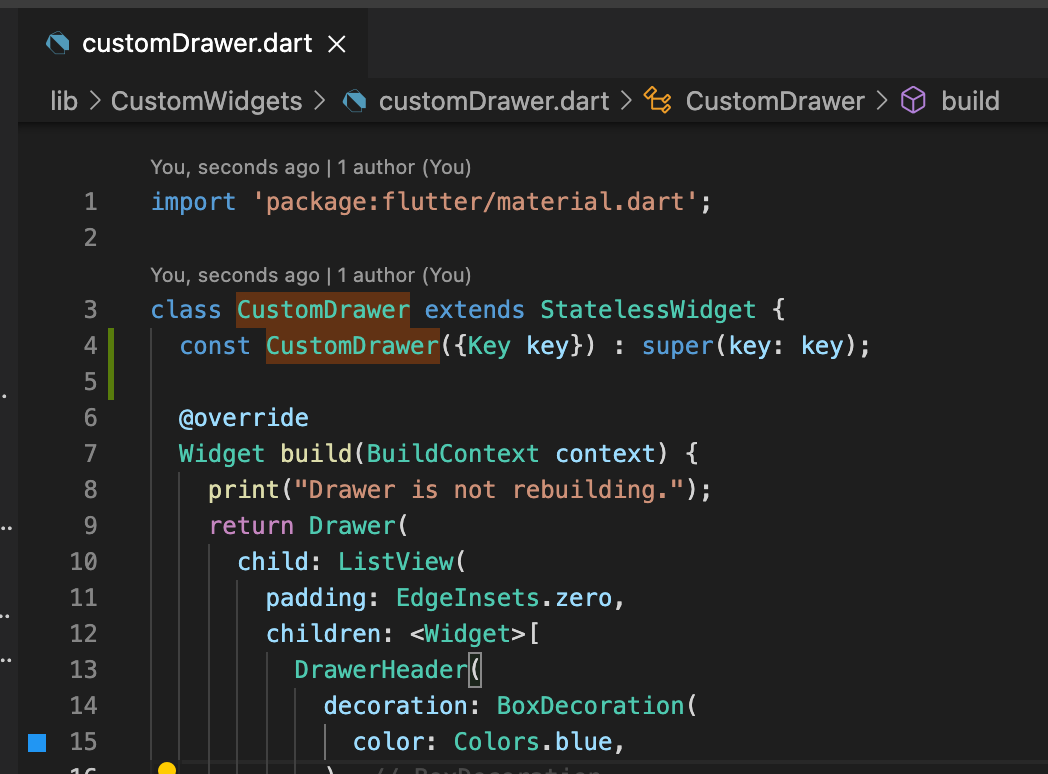
Task: Click the blue color swatch for Colors.blue
Action: (x=38, y=741)
